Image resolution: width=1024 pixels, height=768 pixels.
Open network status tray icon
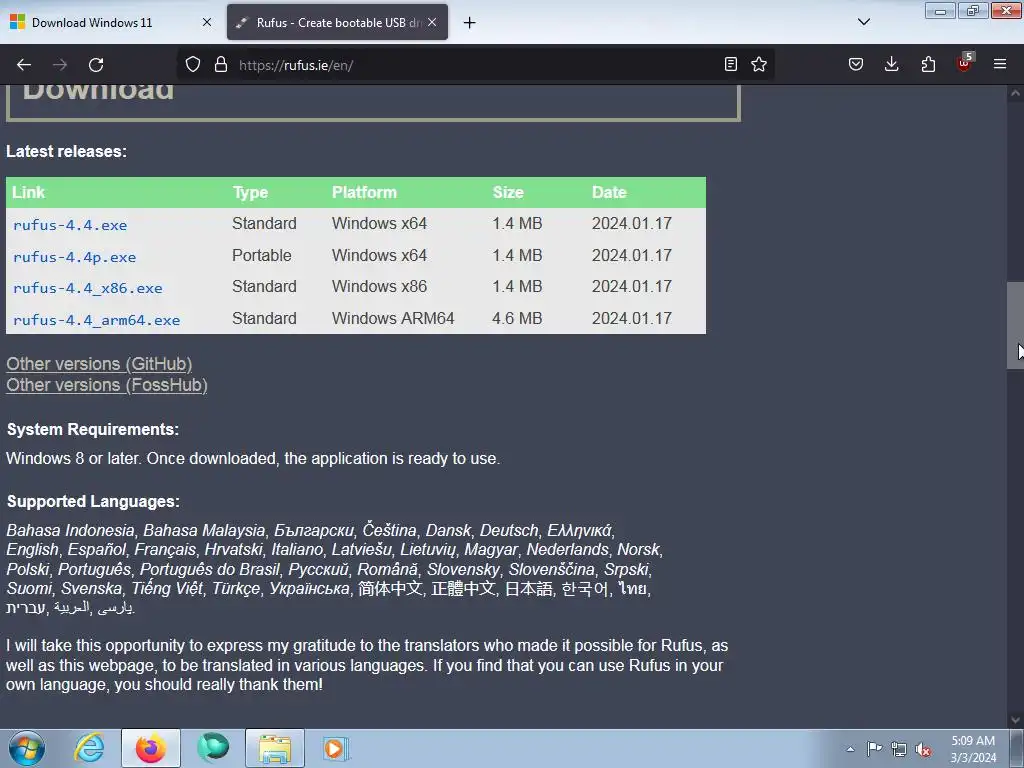pos(899,749)
